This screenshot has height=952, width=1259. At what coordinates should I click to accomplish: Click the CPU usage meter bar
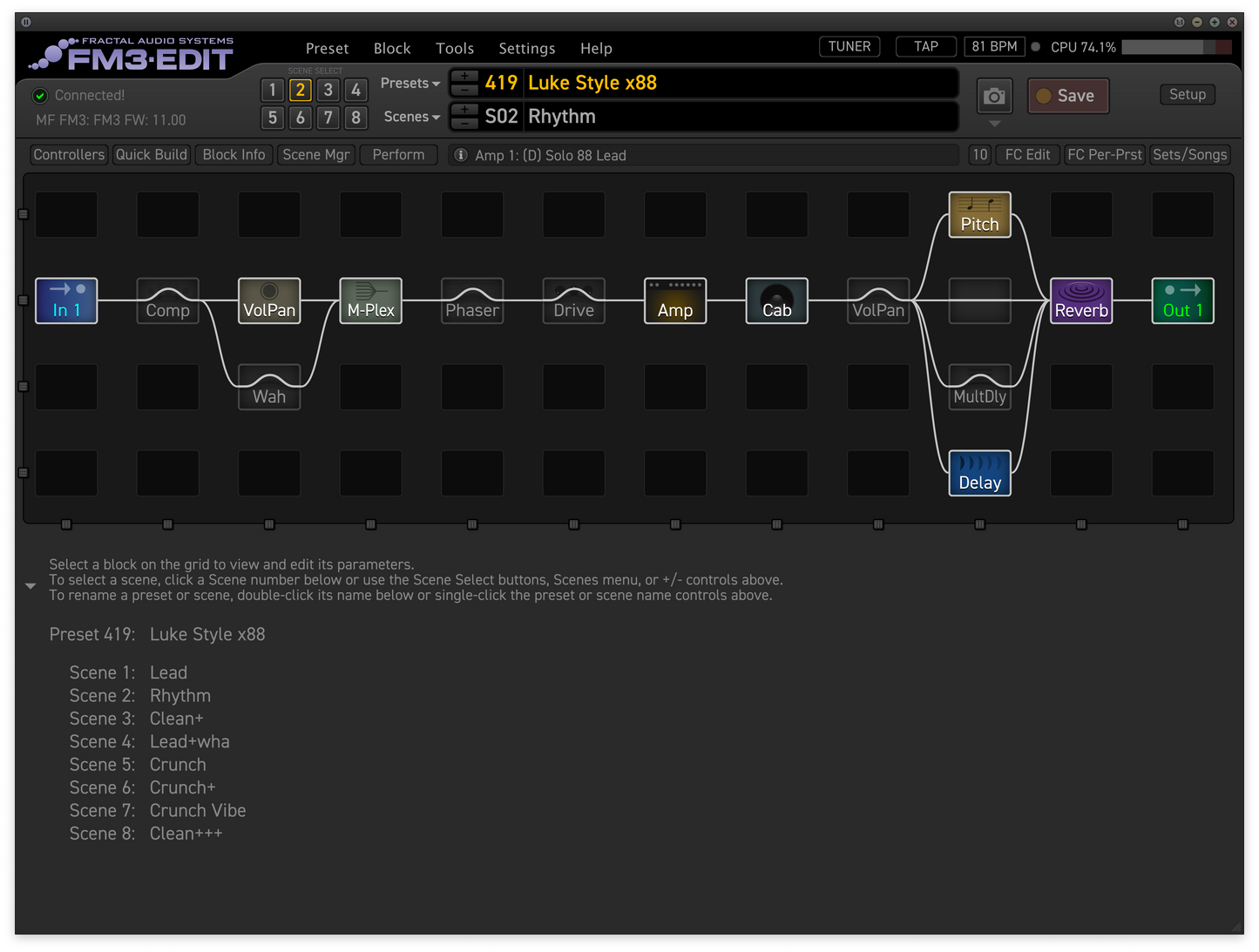point(1176,47)
